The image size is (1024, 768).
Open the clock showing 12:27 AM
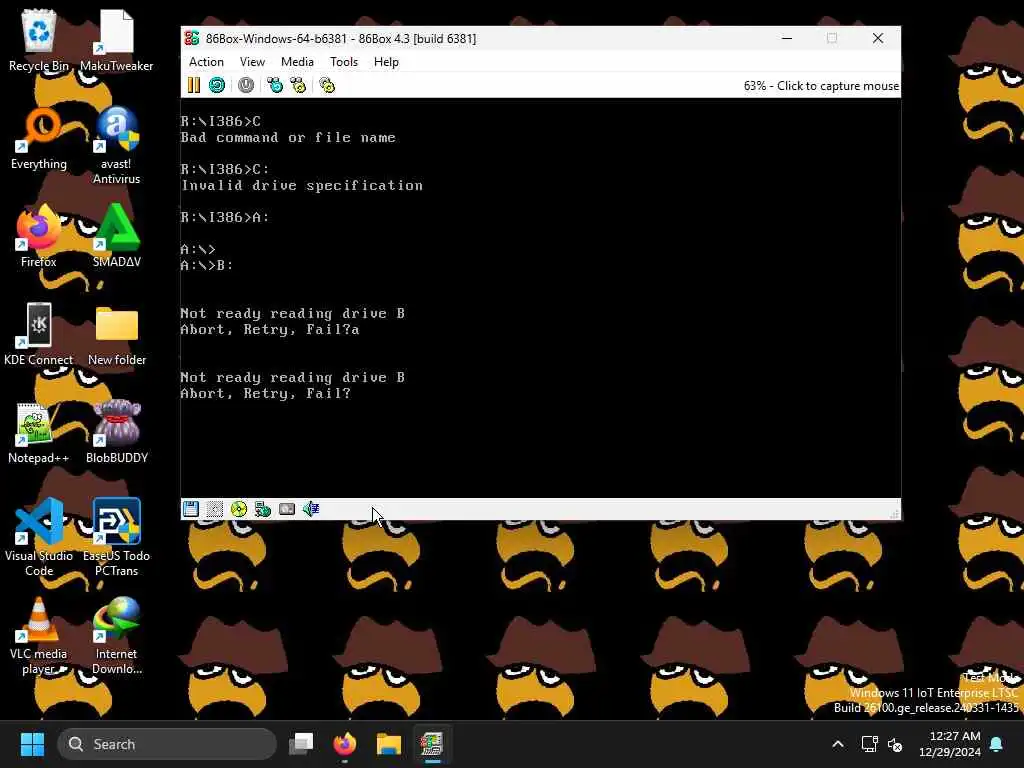click(949, 744)
